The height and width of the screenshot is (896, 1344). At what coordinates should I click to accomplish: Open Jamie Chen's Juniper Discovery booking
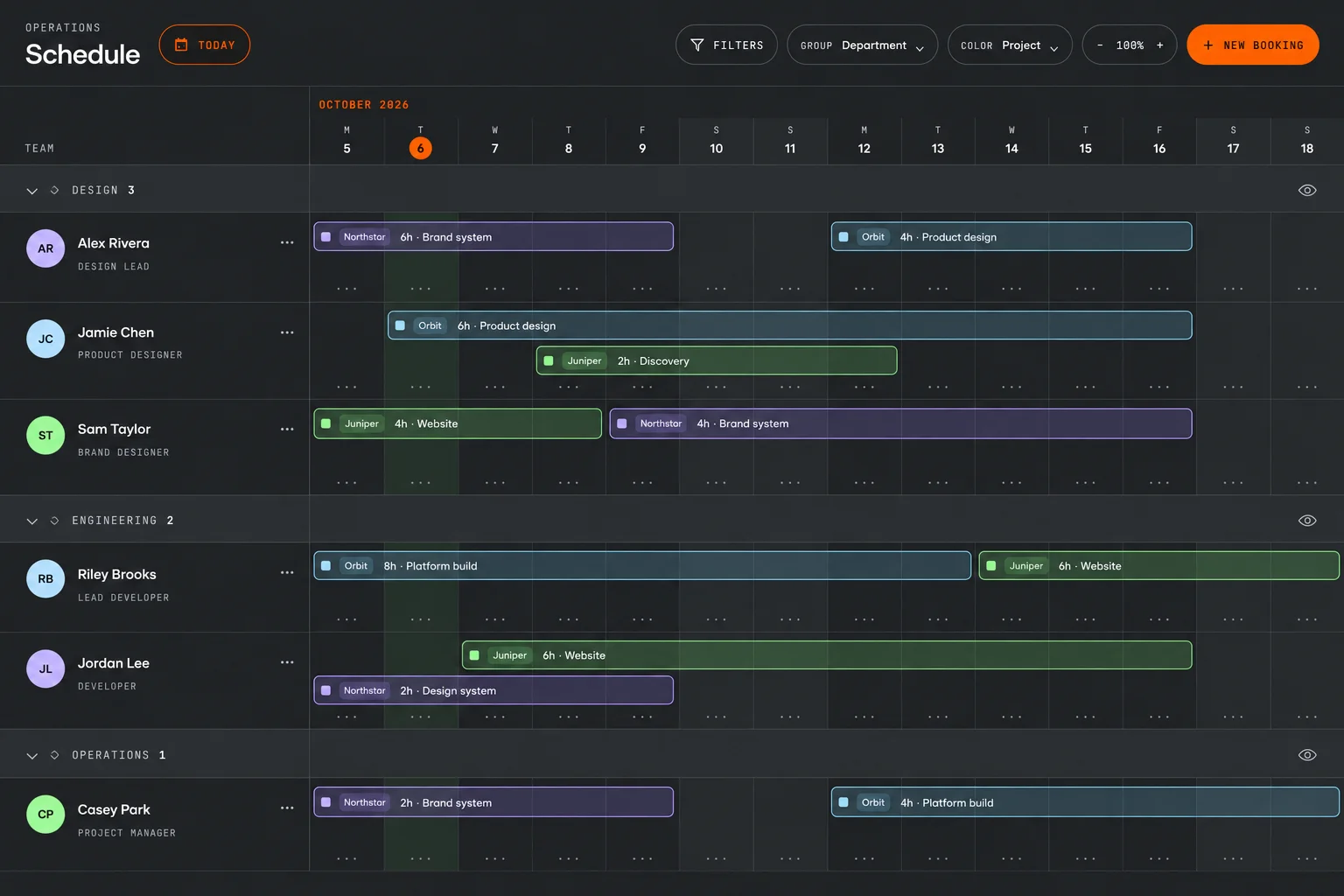pos(717,360)
